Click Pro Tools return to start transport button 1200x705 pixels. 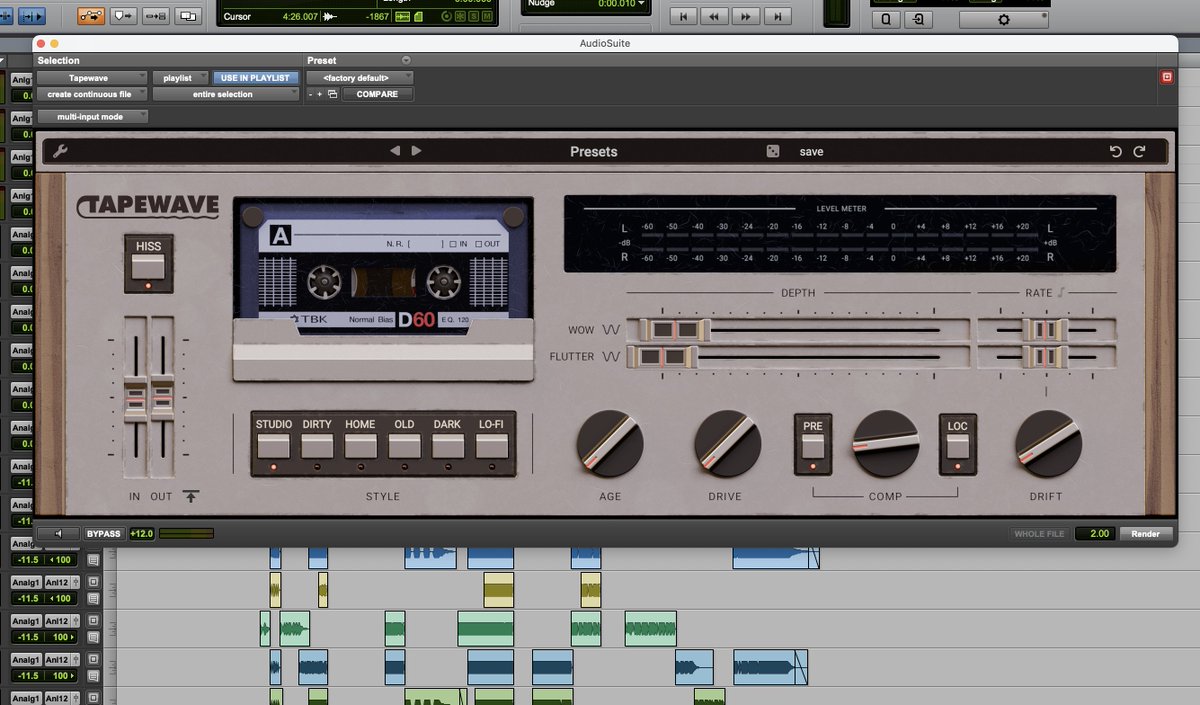(x=683, y=16)
